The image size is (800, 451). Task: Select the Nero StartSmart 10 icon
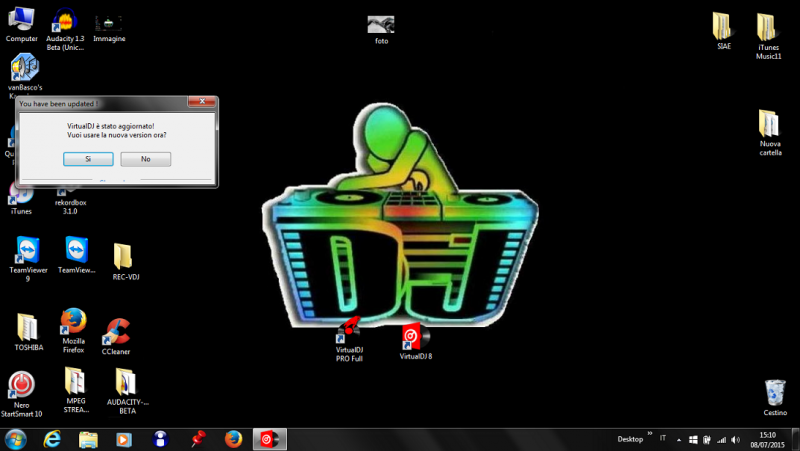21,385
